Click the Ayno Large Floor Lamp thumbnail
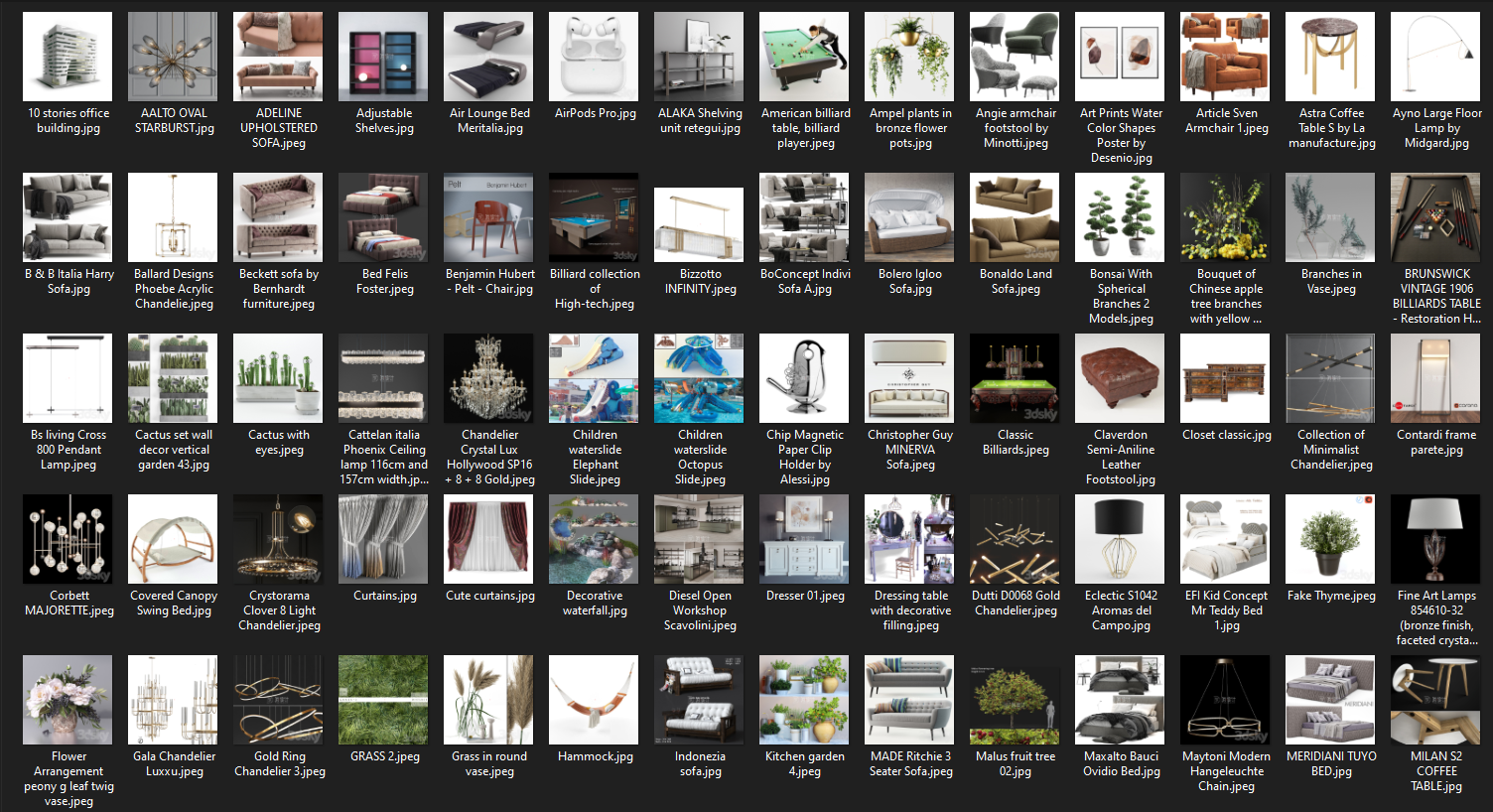The image size is (1493, 812). click(1436, 57)
